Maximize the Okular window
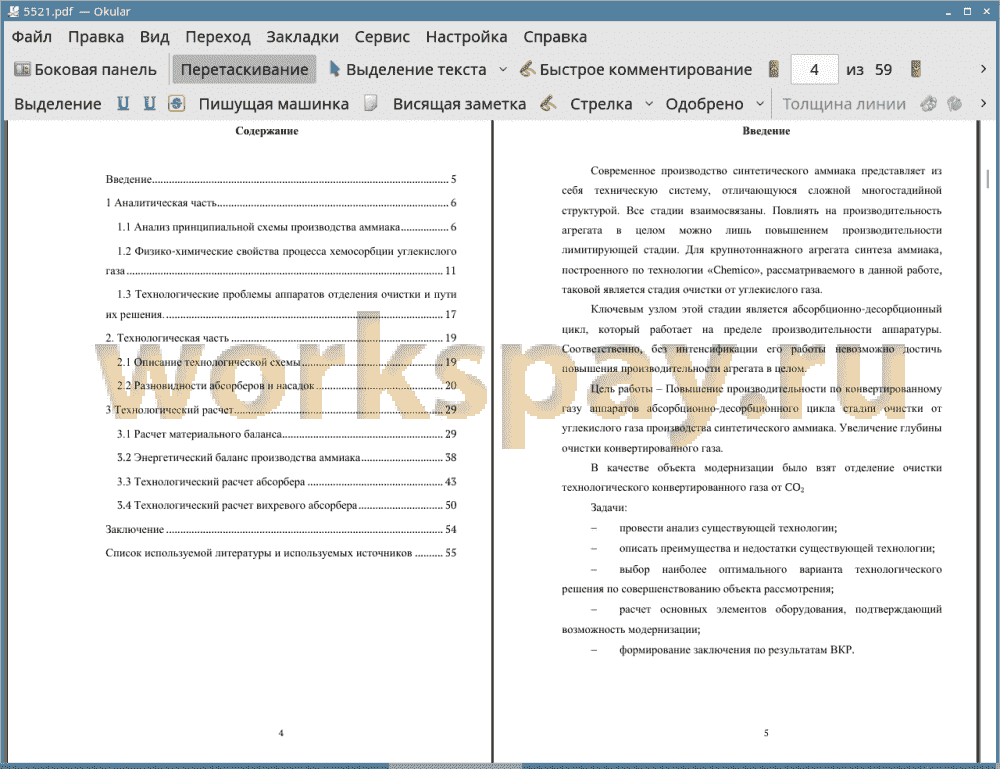The width and height of the screenshot is (1000, 769). pos(967,11)
